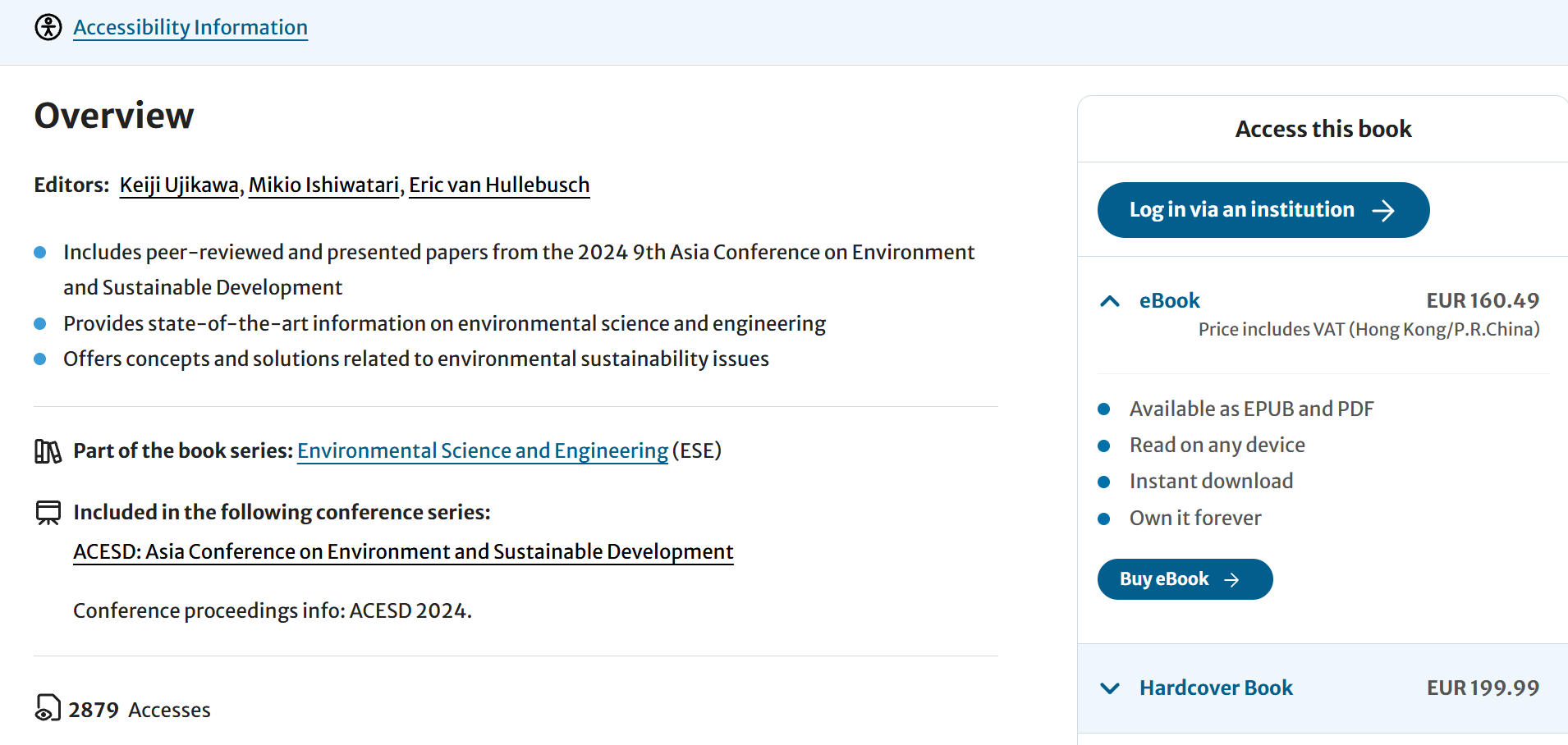
Task: Expand the Hardcover Book chevron
Action: pyautogui.click(x=1110, y=688)
